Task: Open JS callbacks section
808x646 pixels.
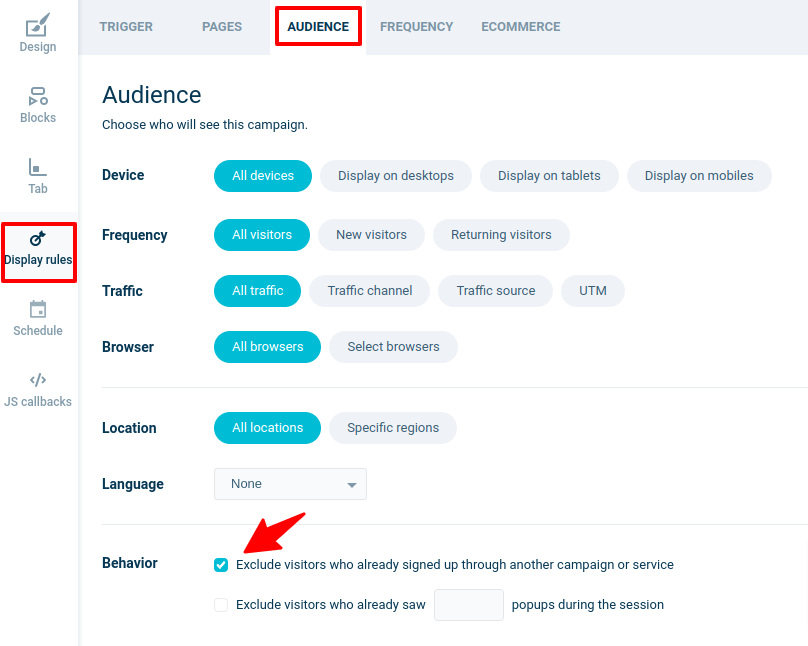Action: [38, 390]
